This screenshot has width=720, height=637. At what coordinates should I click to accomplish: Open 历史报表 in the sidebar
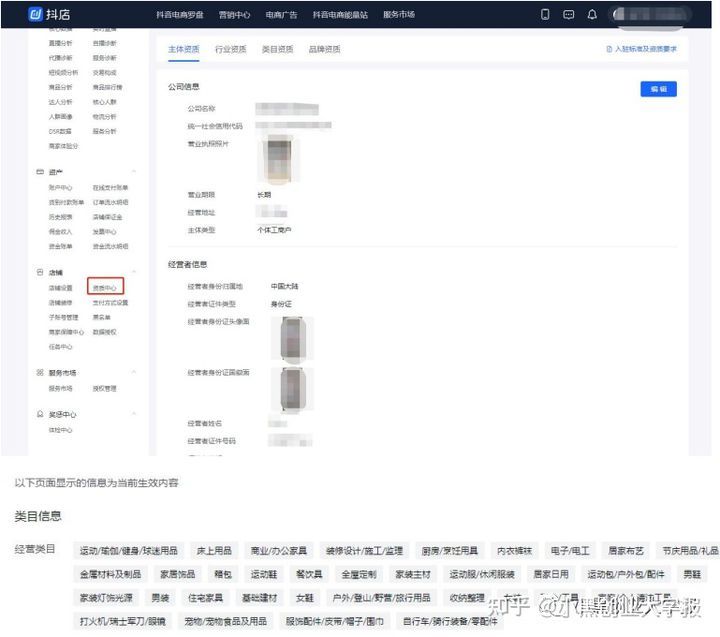(x=61, y=217)
